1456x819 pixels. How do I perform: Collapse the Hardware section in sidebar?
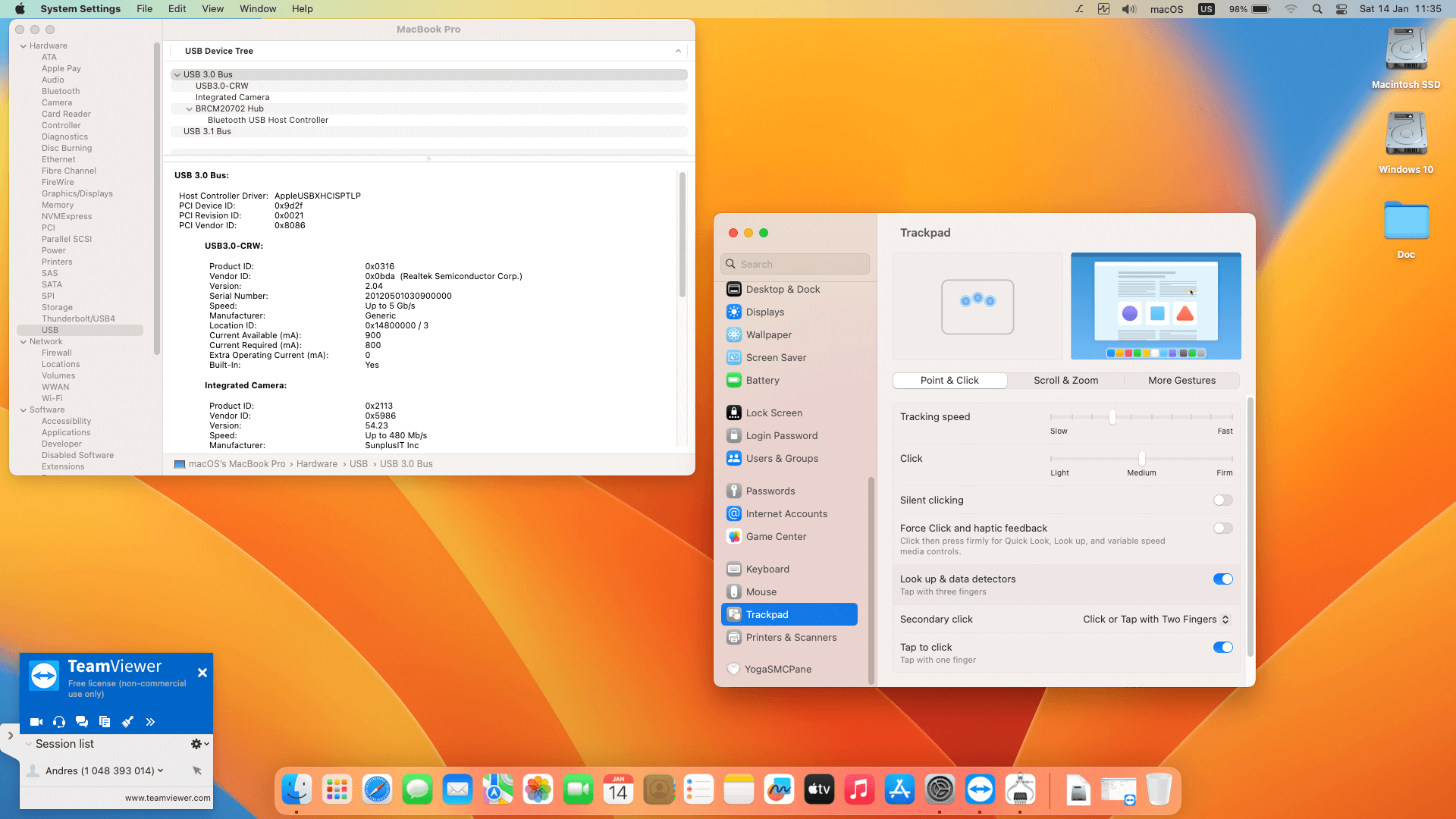tap(23, 45)
